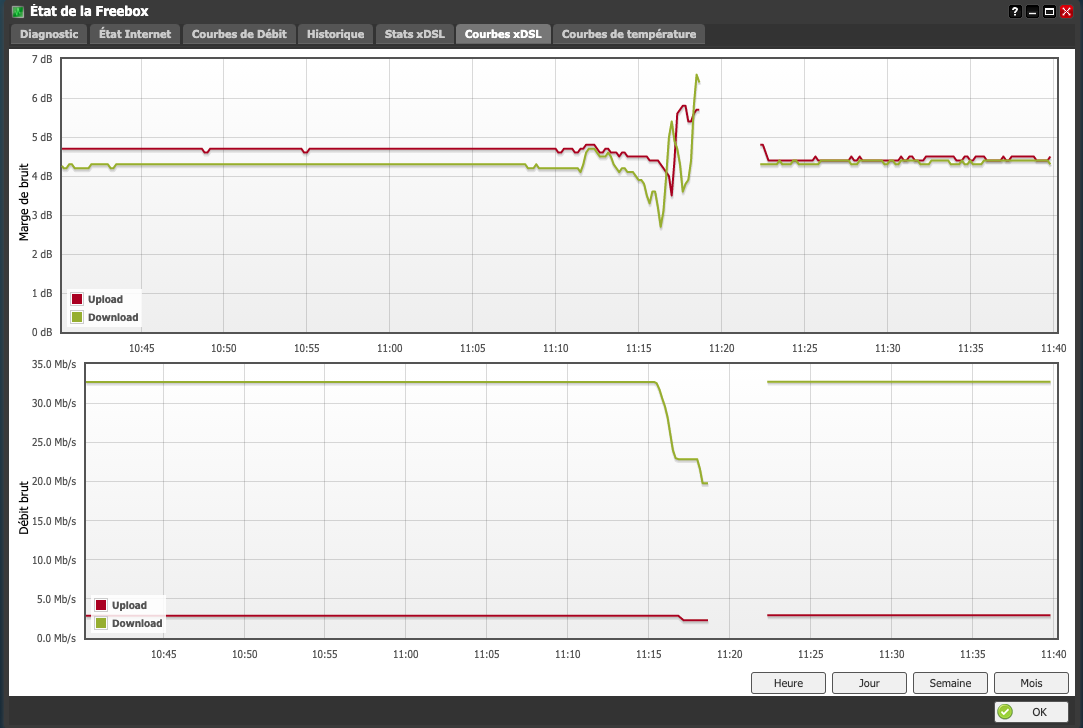Click the 0 dB axis label

pyautogui.click(x=42, y=332)
